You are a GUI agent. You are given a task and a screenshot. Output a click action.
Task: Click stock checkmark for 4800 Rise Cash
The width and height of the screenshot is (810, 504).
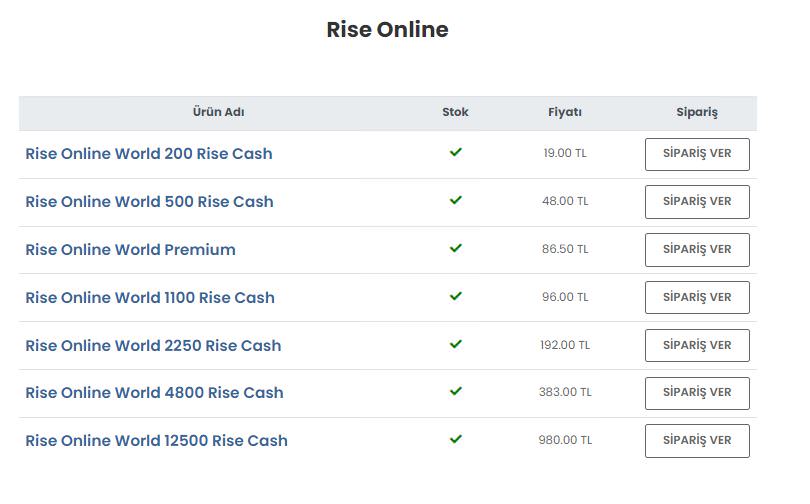[x=455, y=391]
